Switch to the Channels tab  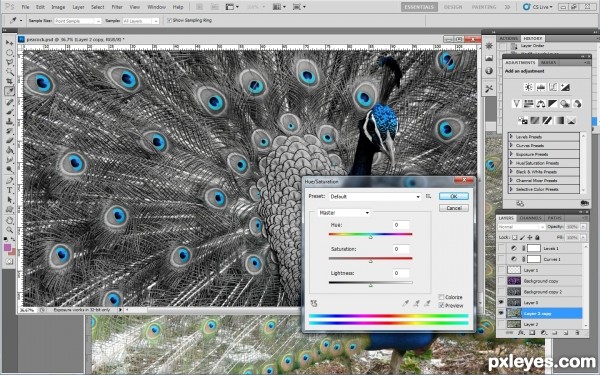point(530,218)
